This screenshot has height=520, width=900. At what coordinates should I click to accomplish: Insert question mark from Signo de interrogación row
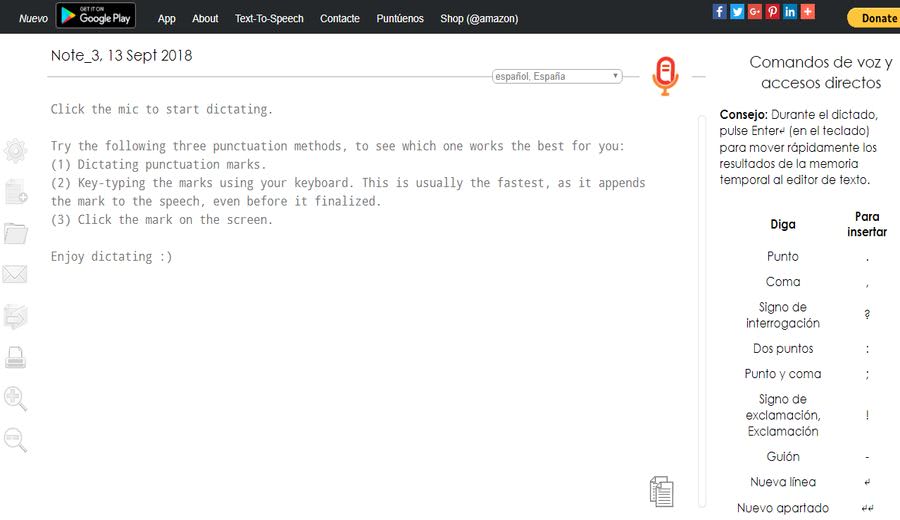pyautogui.click(x=867, y=315)
